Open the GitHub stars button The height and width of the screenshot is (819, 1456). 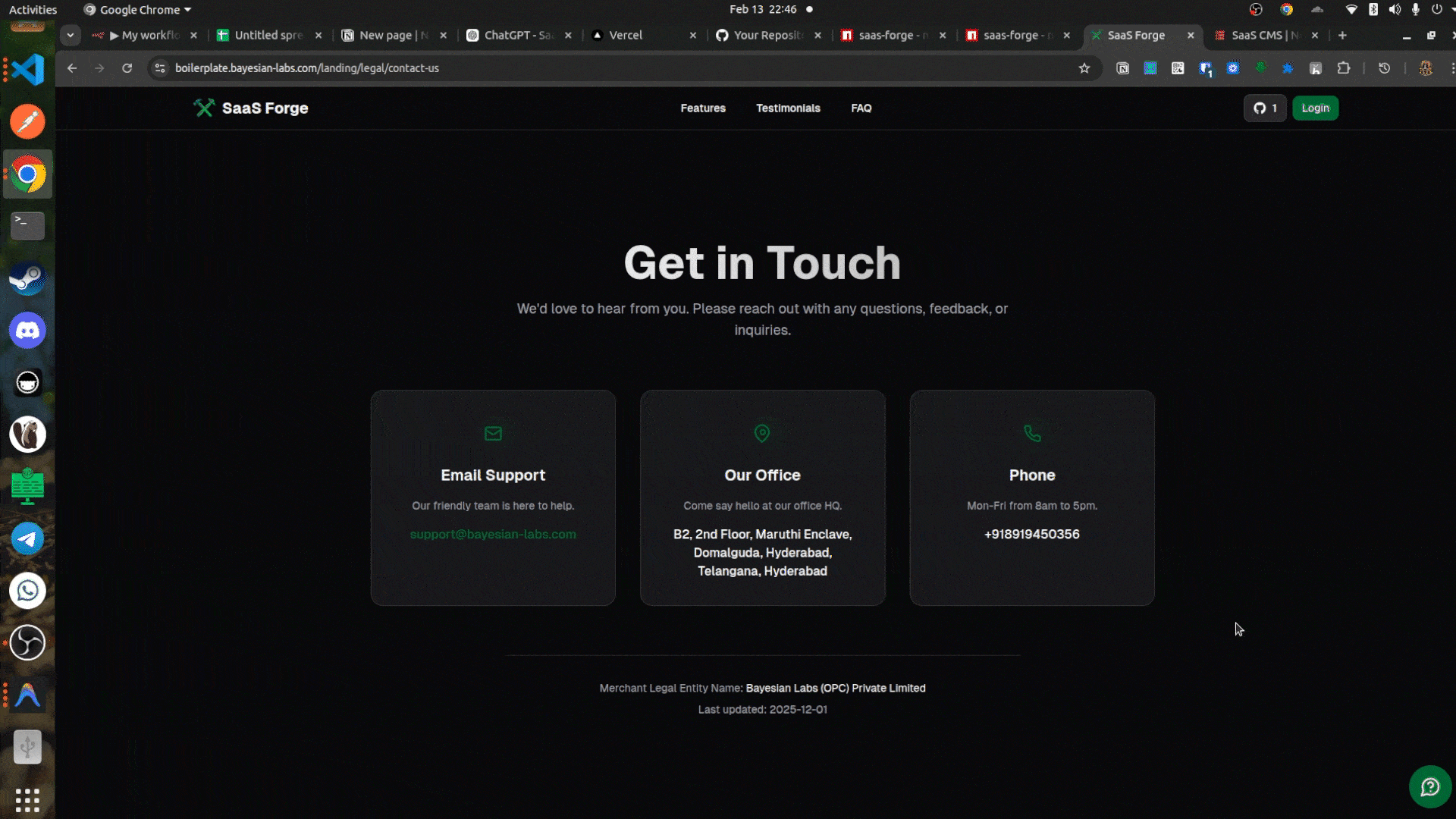pos(1265,108)
